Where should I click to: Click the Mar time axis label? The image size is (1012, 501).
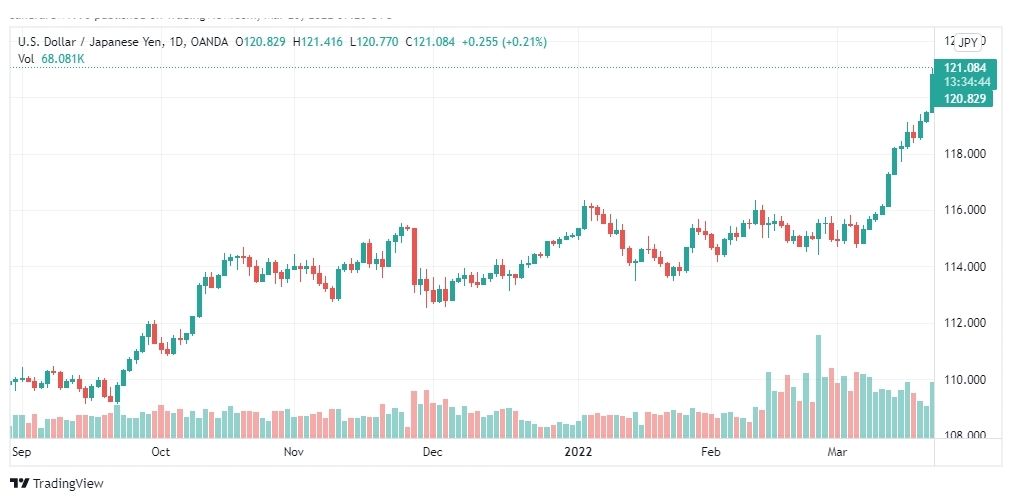837,452
